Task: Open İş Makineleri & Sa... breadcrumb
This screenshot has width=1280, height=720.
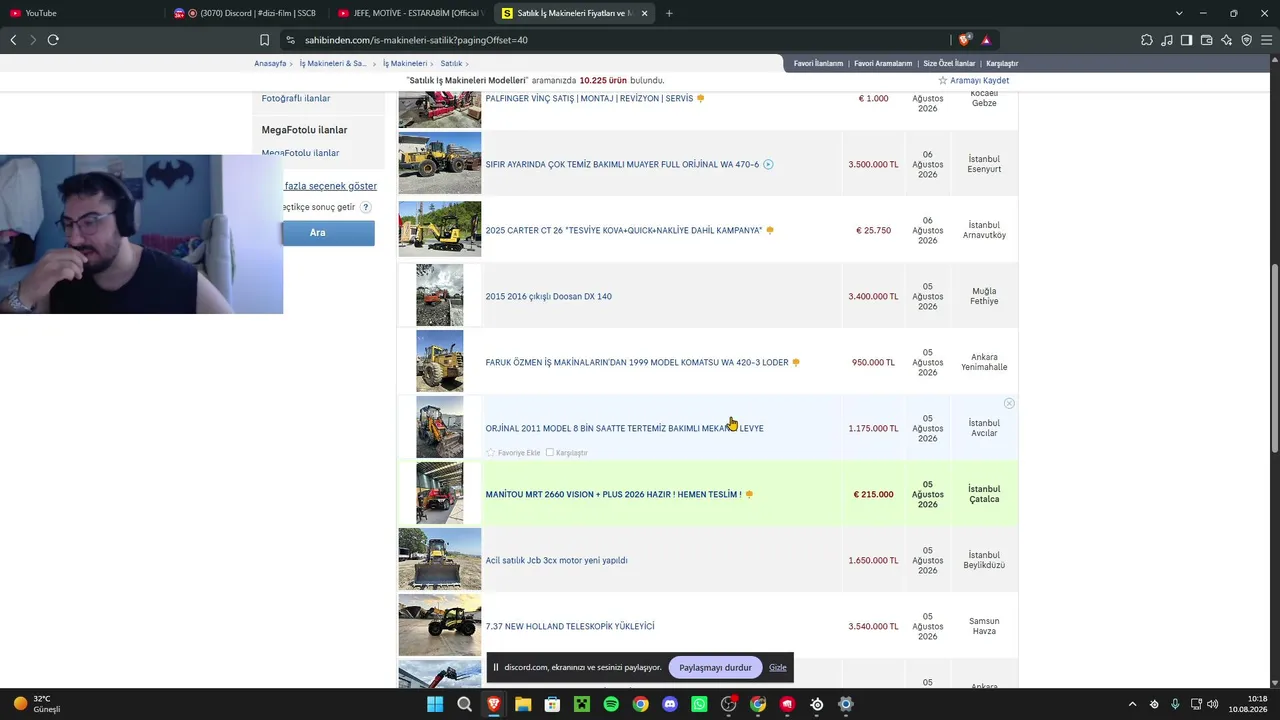Action: tap(333, 63)
